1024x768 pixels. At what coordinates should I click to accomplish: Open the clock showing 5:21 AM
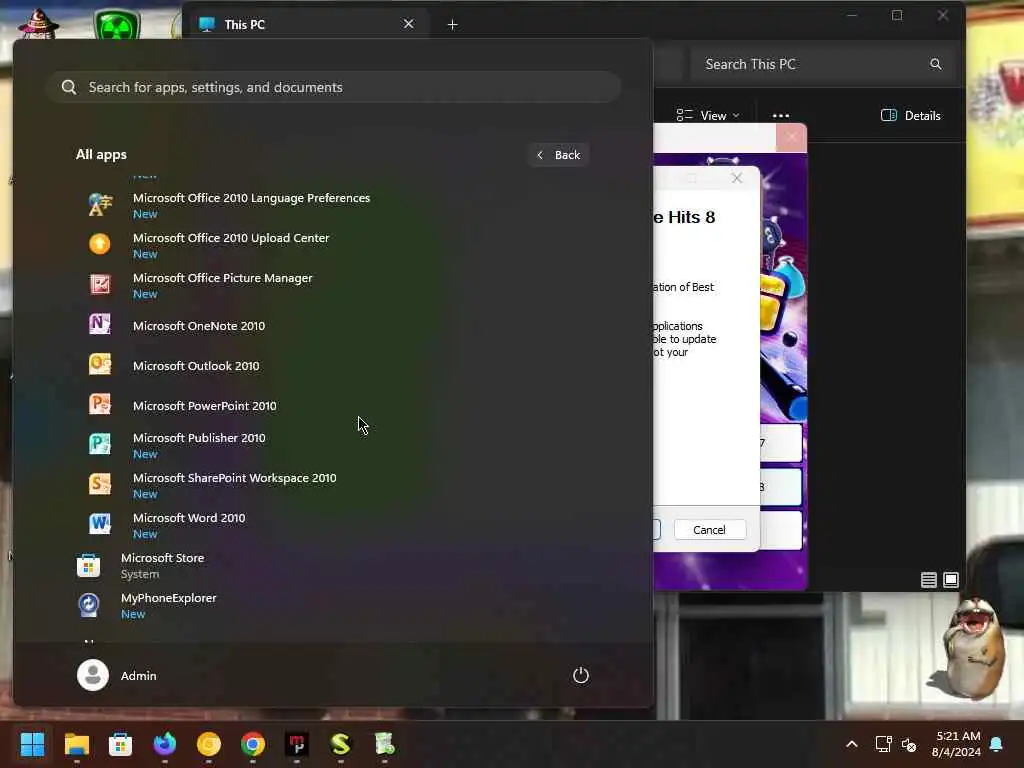coord(956,744)
